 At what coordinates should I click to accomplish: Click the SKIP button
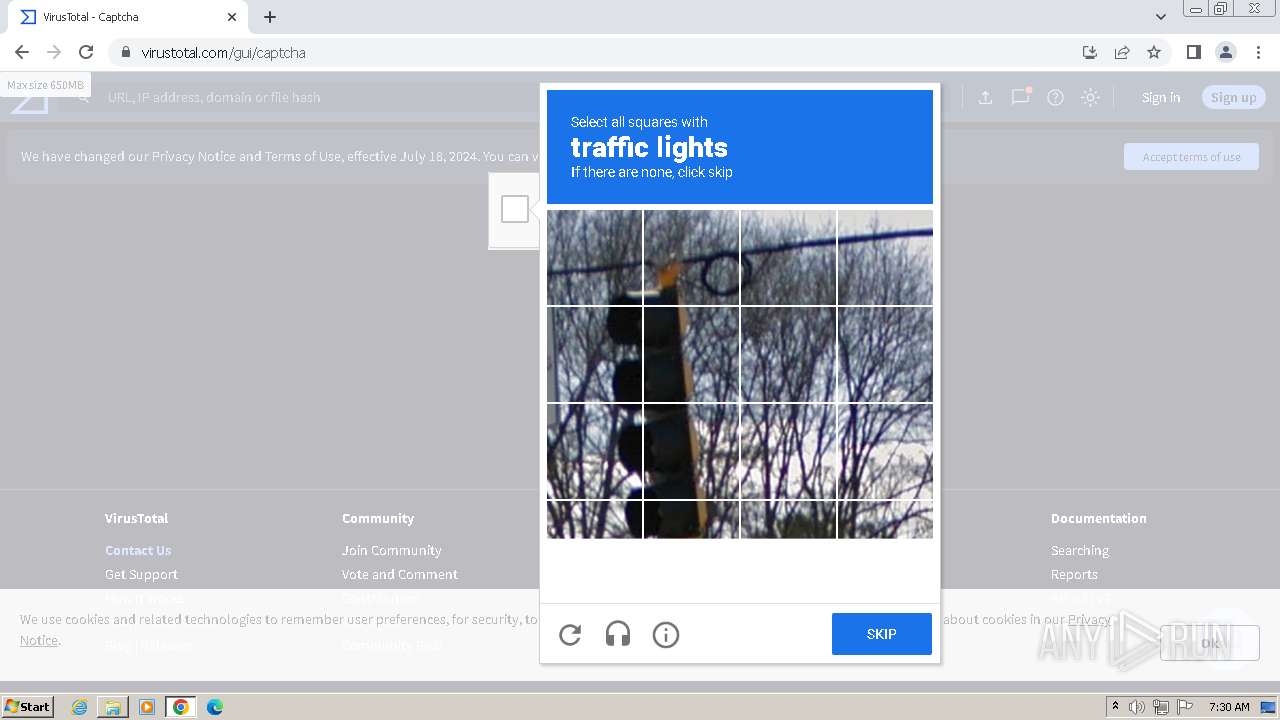[882, 634]
